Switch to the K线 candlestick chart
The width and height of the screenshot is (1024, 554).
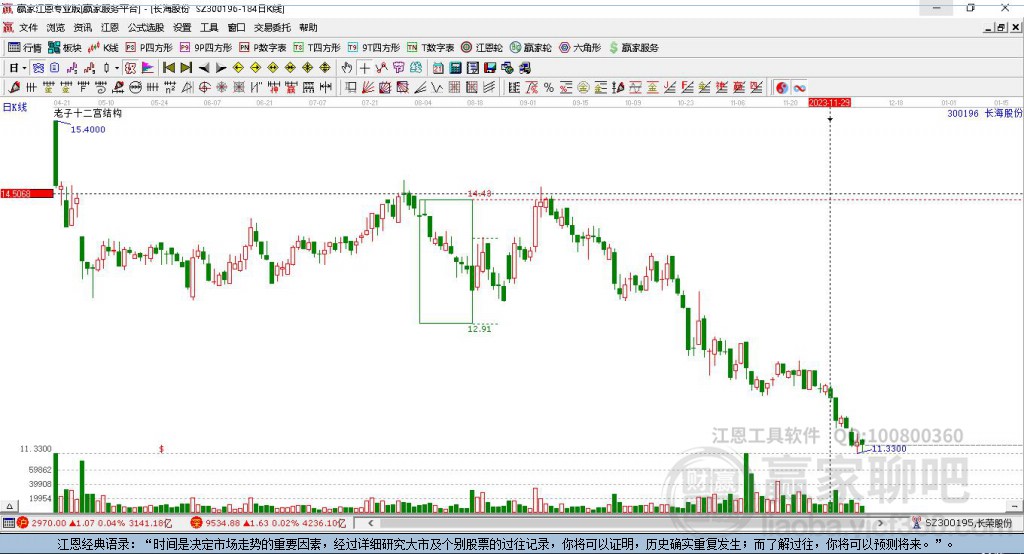pyautogui.click(x=103, y=48)
